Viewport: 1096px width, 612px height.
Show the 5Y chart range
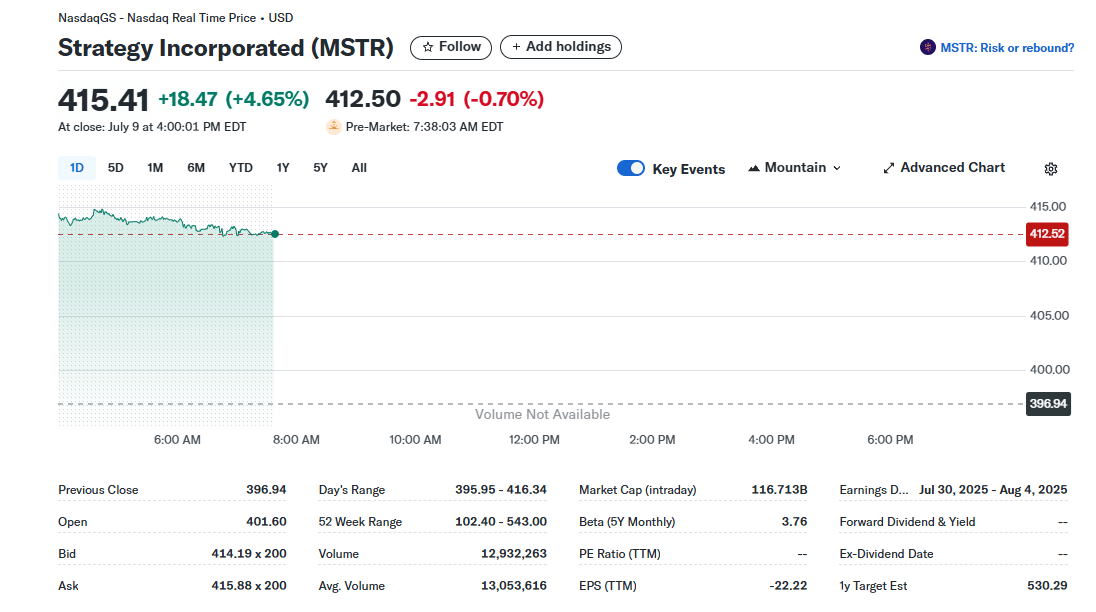click(x=320, y=168)
